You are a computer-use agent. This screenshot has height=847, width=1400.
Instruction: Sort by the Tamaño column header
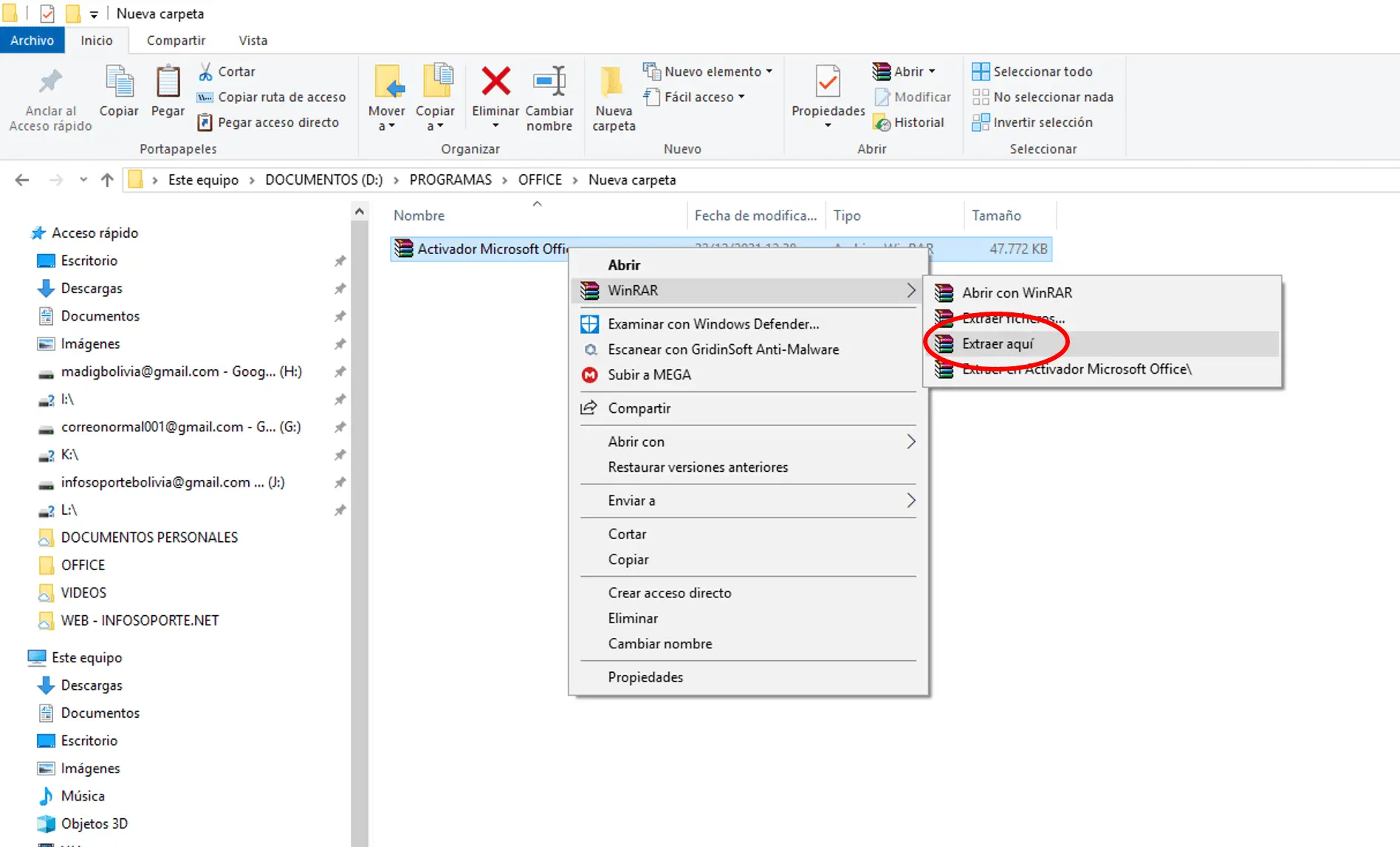tap(1009, 215)
